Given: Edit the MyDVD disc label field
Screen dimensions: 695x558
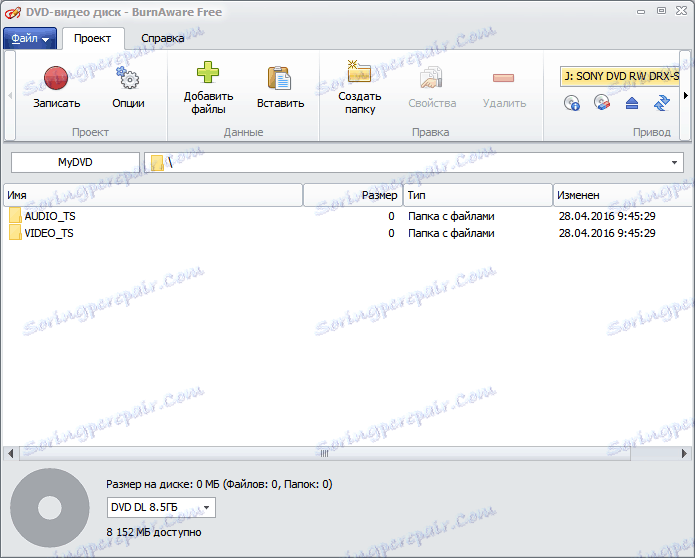Looking at the screenshot, I should pyautogui.click(x=75, y=163).
